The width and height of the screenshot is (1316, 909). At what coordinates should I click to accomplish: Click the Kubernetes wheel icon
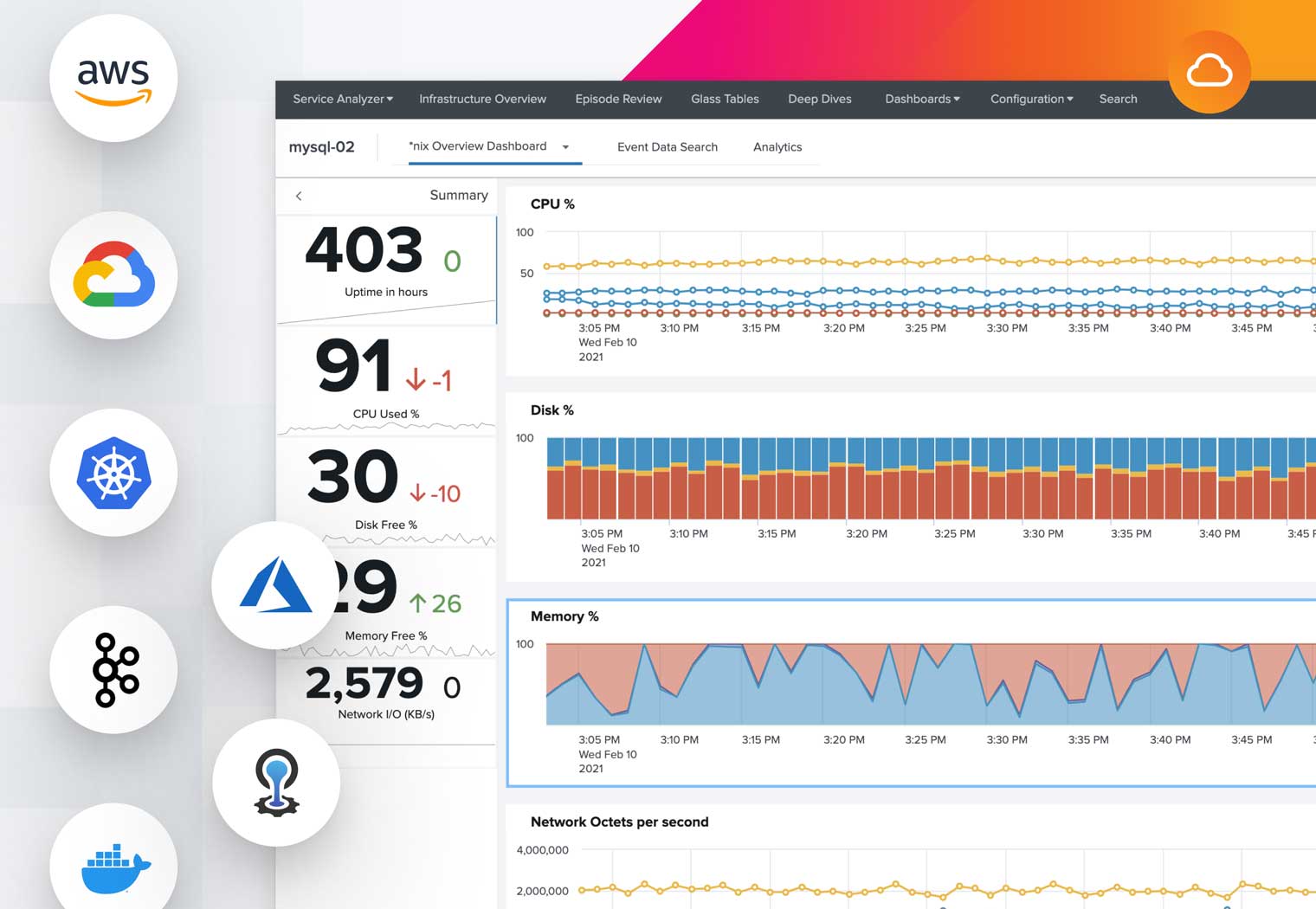tap(113, 473)
